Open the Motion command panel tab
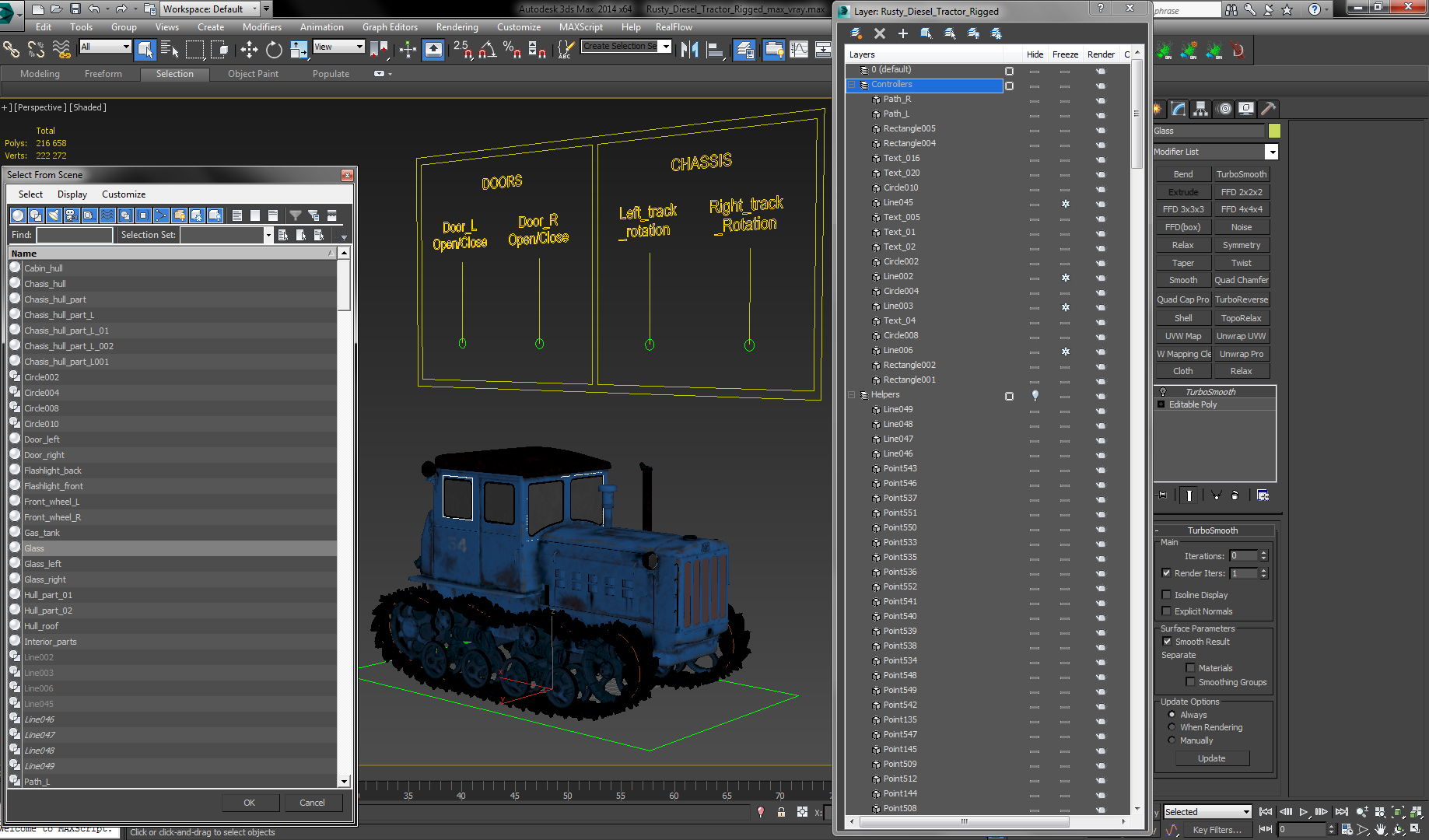 pos(1224,109)
